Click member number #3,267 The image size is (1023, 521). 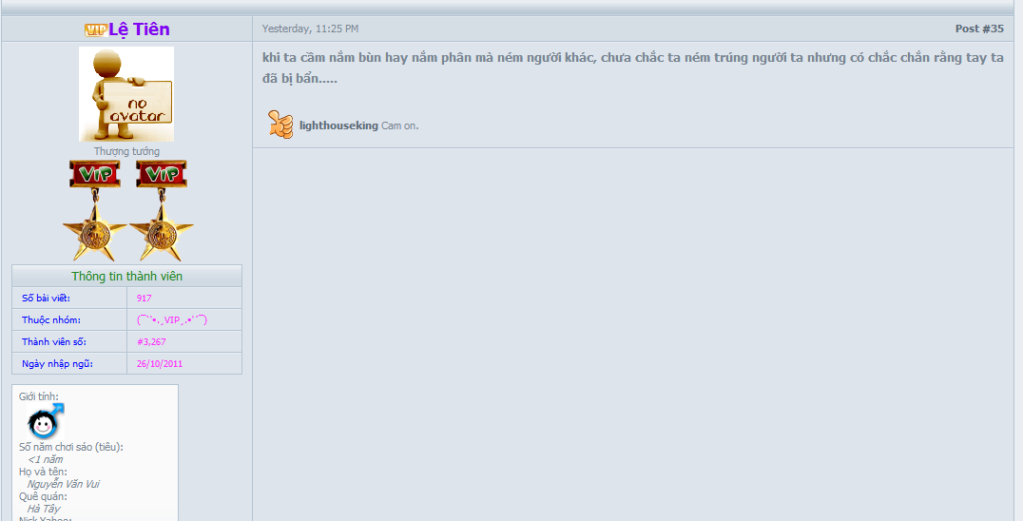pos(151,342)
